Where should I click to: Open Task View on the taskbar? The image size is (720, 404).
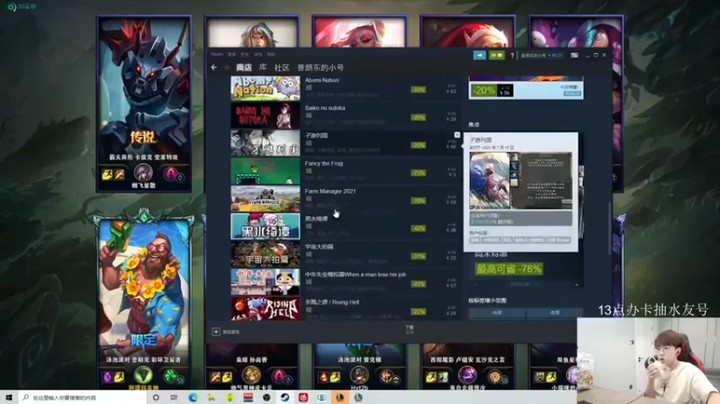point(174,398)
